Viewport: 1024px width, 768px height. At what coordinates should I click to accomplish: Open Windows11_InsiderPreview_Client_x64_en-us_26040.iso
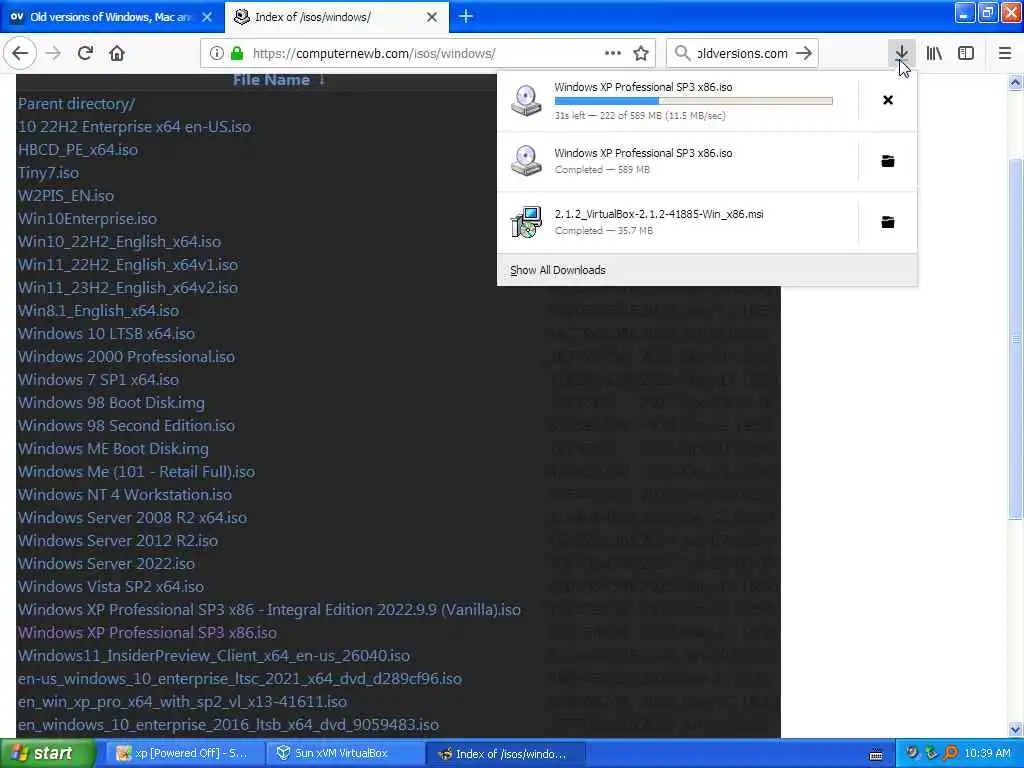click(x=214, y=656)
